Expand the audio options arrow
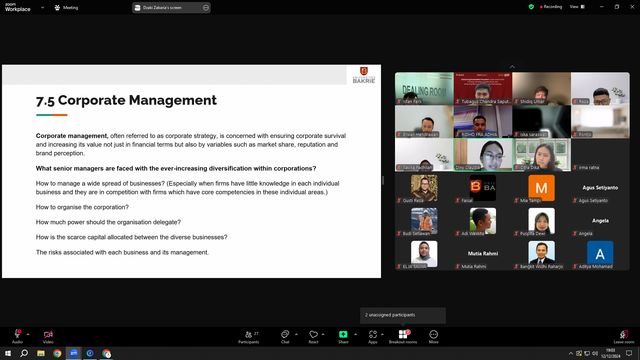This screenshot has height=360, width=640. tap(28, 335)
